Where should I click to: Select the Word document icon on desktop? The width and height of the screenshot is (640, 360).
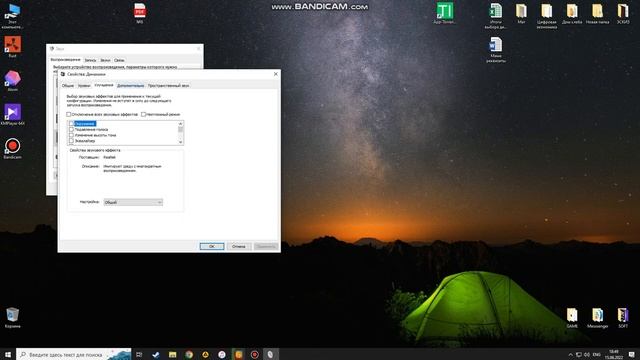(496, 49)
